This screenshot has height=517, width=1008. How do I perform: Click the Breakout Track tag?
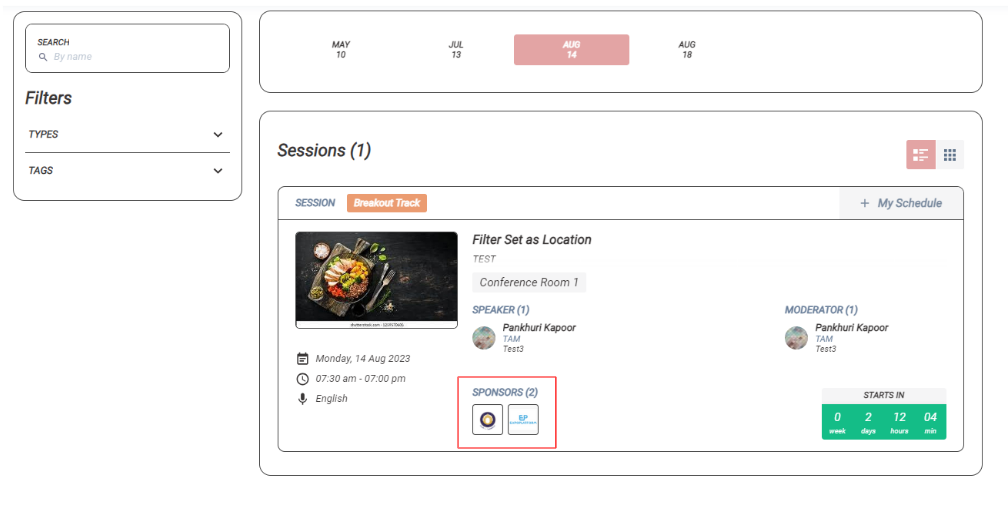tap(387, 203)
